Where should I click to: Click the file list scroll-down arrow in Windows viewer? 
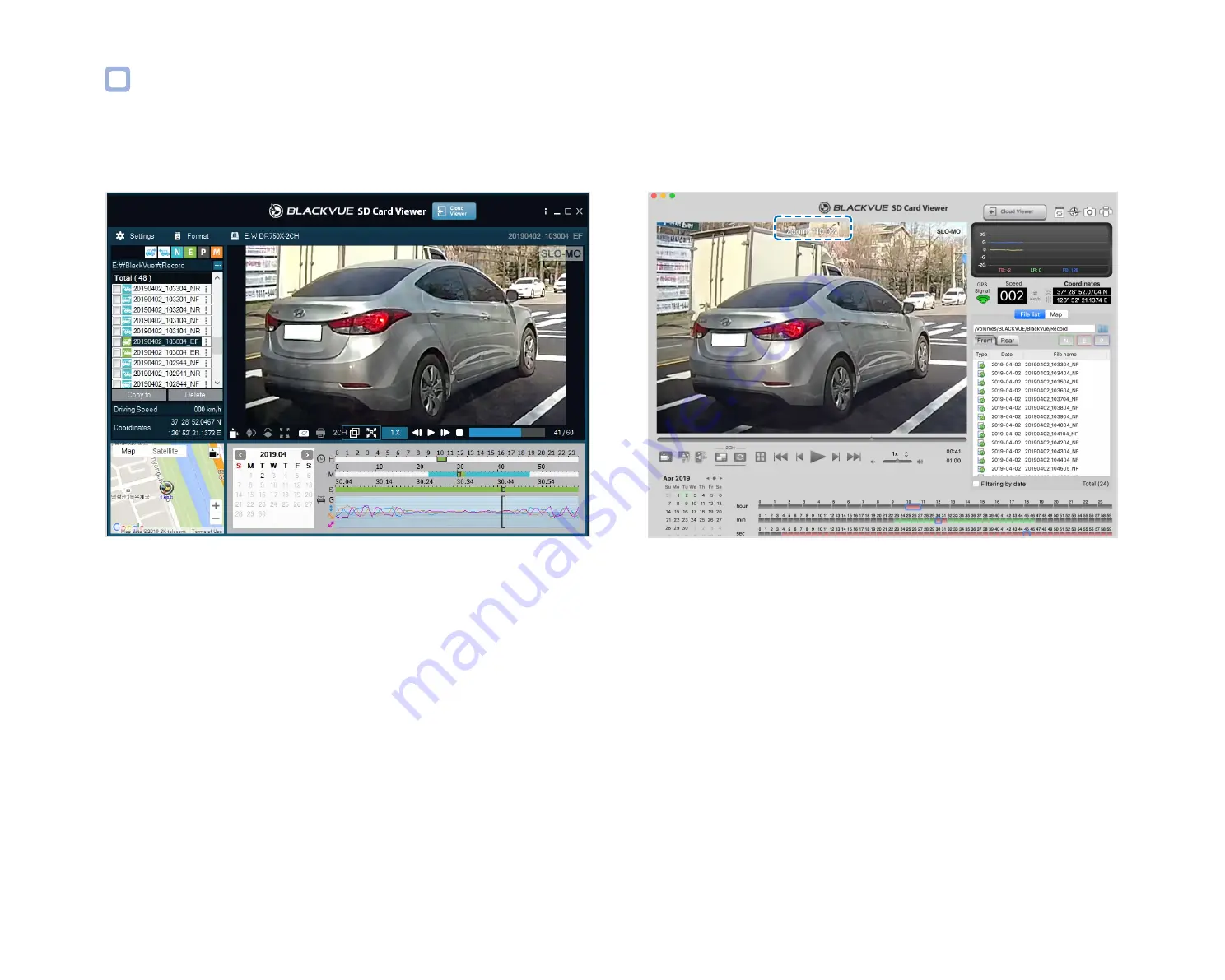click(217, 383)
